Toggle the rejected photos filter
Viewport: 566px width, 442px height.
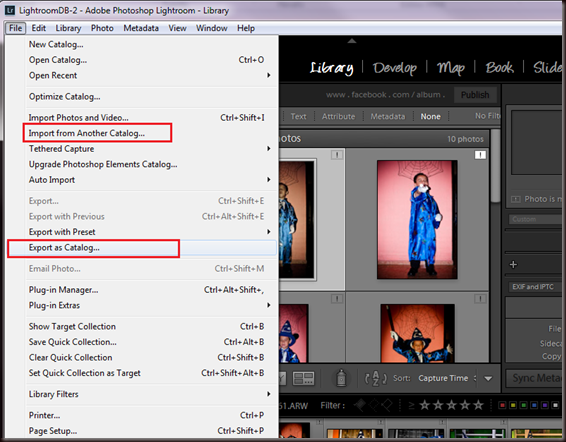pyautogui.click(x=387, y=406)
